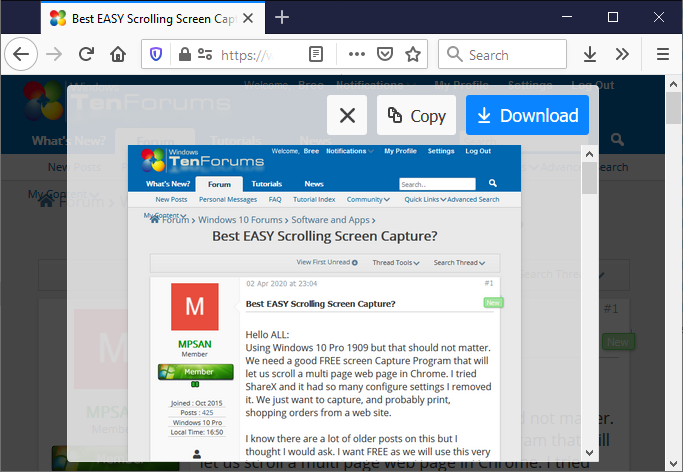Expand the My Content dropdown
The height and width of the screenshot is (472, 683).
165,216
